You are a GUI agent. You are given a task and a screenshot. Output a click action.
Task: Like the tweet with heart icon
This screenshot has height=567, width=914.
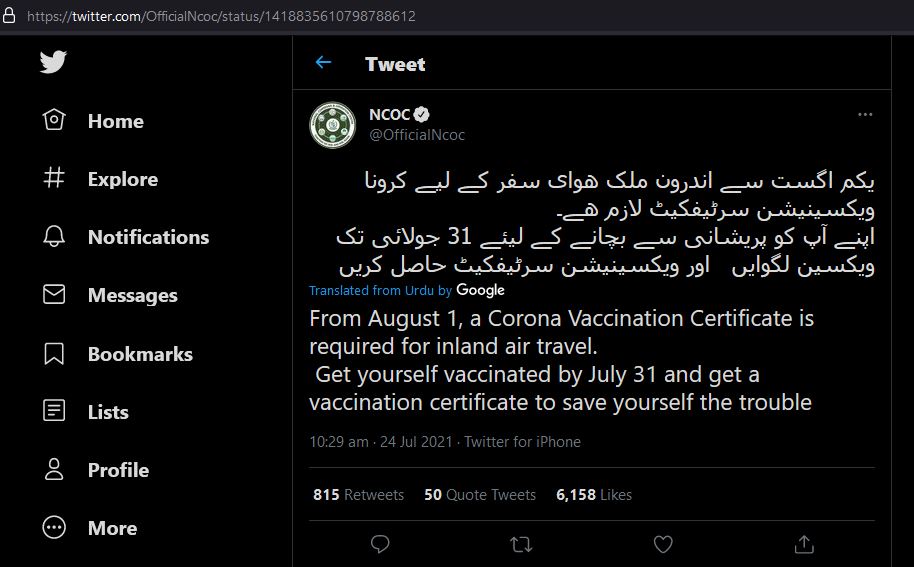click(663, 544)
